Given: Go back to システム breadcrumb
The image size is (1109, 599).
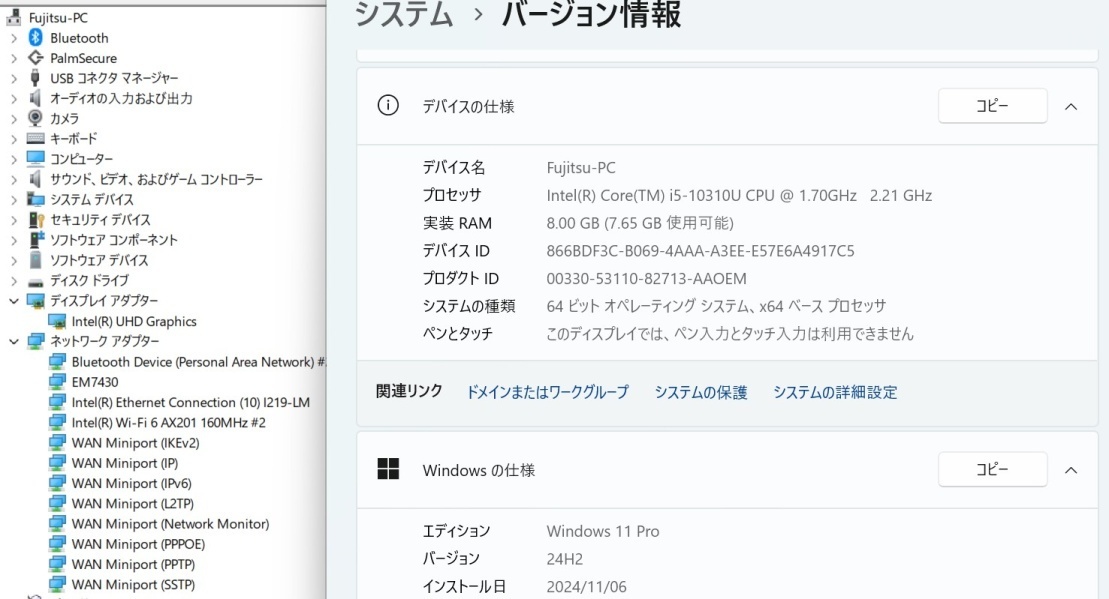Looking at the screenshot, I should click(403, 14).
